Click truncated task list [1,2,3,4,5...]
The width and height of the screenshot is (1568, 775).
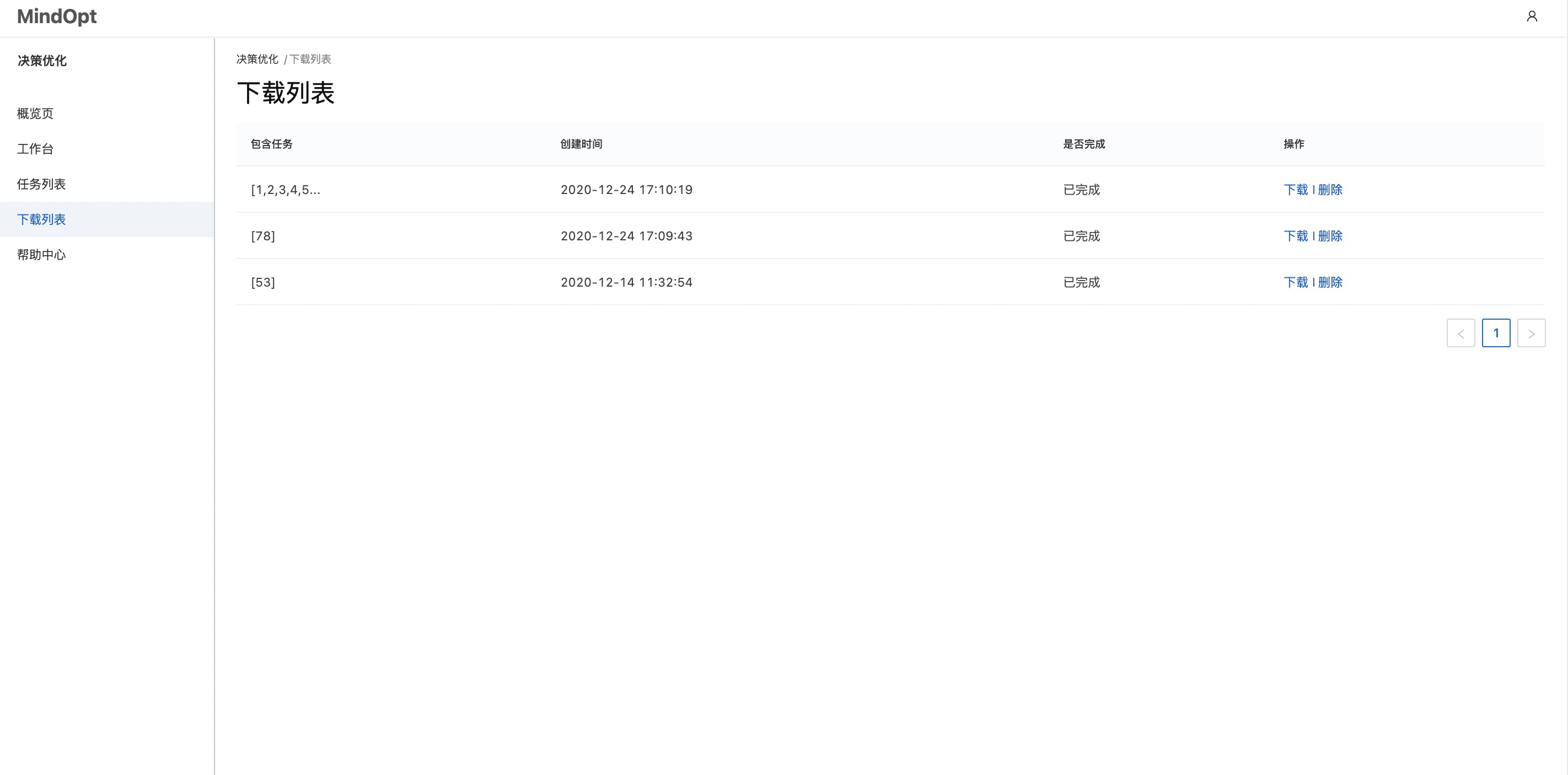(x=286, y=190)
